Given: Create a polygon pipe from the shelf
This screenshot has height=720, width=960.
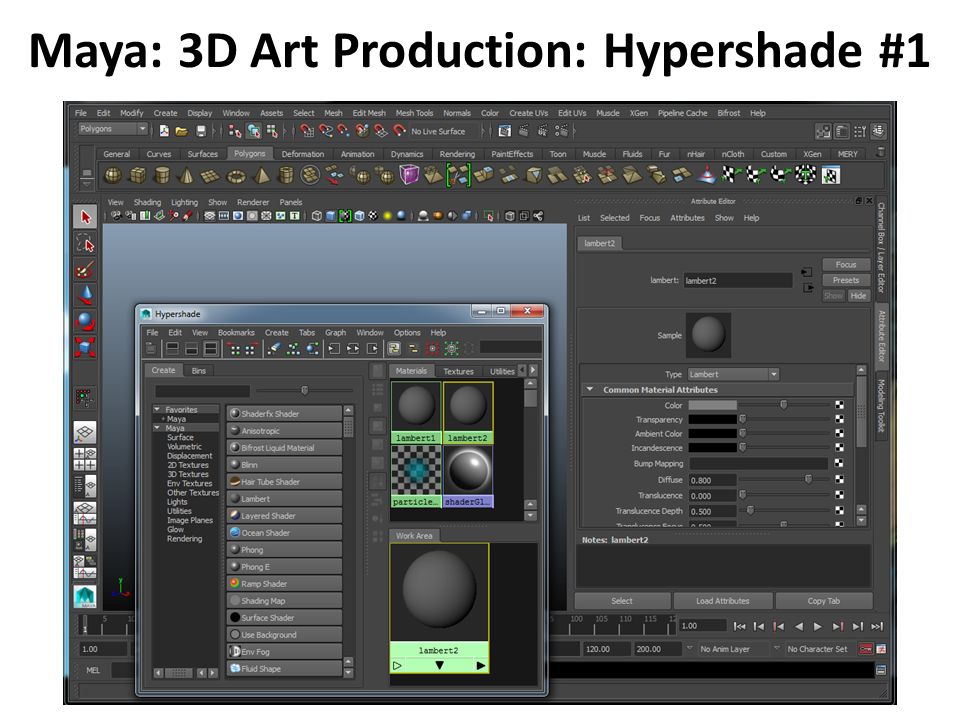Looking at the screenshot, I should (x=286, y=176).
